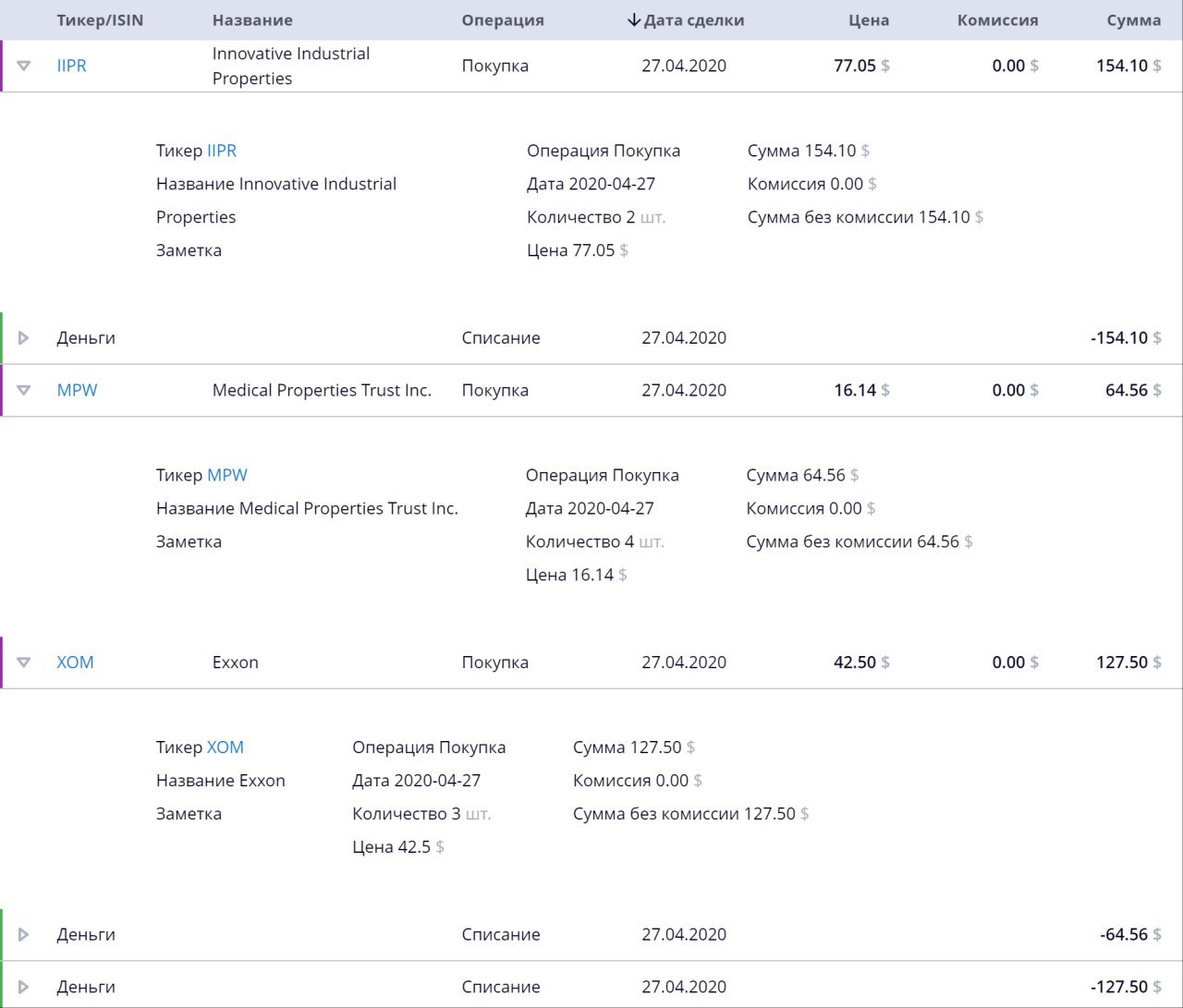Click the -154.10 $ amount
1183x1008 pixels.
(x=1126, y=338)
